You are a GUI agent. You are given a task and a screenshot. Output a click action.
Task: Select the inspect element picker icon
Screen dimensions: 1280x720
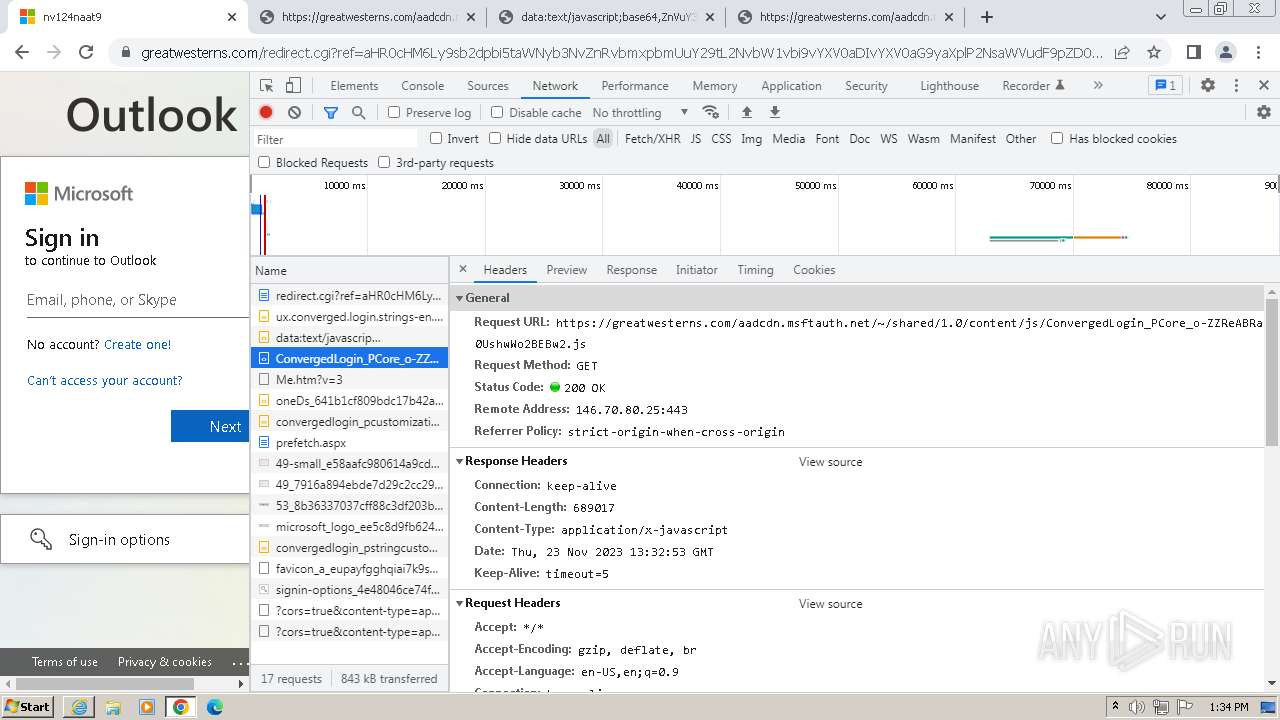(266, 86)
